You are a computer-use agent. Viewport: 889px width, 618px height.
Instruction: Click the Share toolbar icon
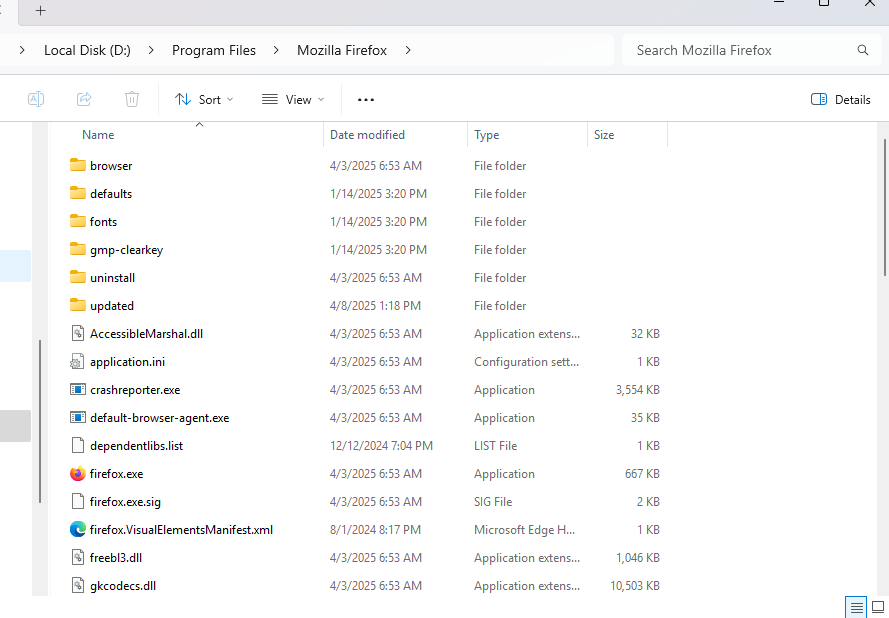(84, 99)
